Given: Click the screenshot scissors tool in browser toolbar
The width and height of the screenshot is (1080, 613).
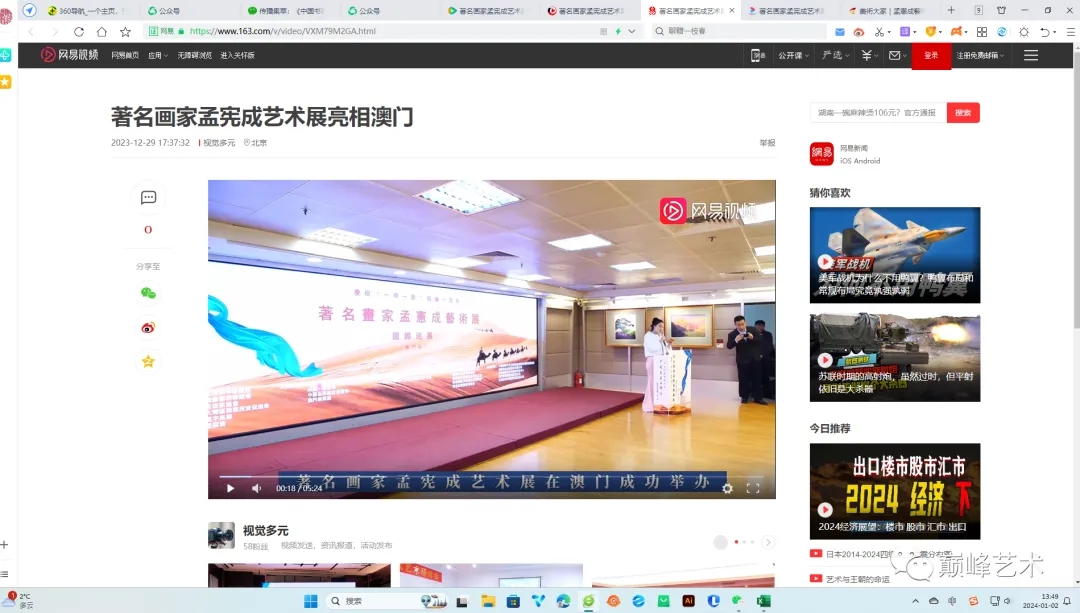Looking at the screenshot, I should click(x=879, y=31).
